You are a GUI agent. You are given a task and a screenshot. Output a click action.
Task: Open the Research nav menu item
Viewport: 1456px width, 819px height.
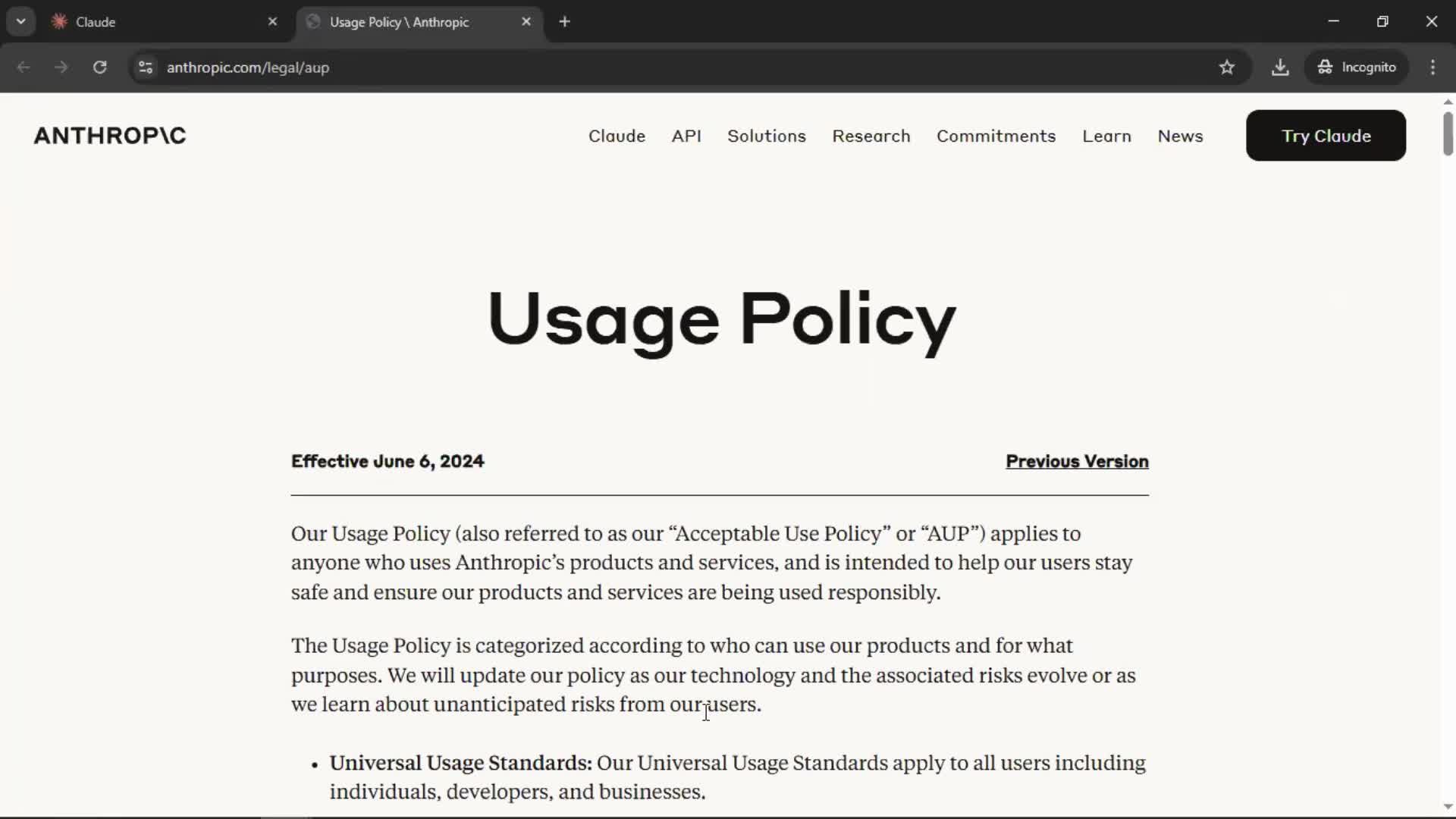click(871, 136)
